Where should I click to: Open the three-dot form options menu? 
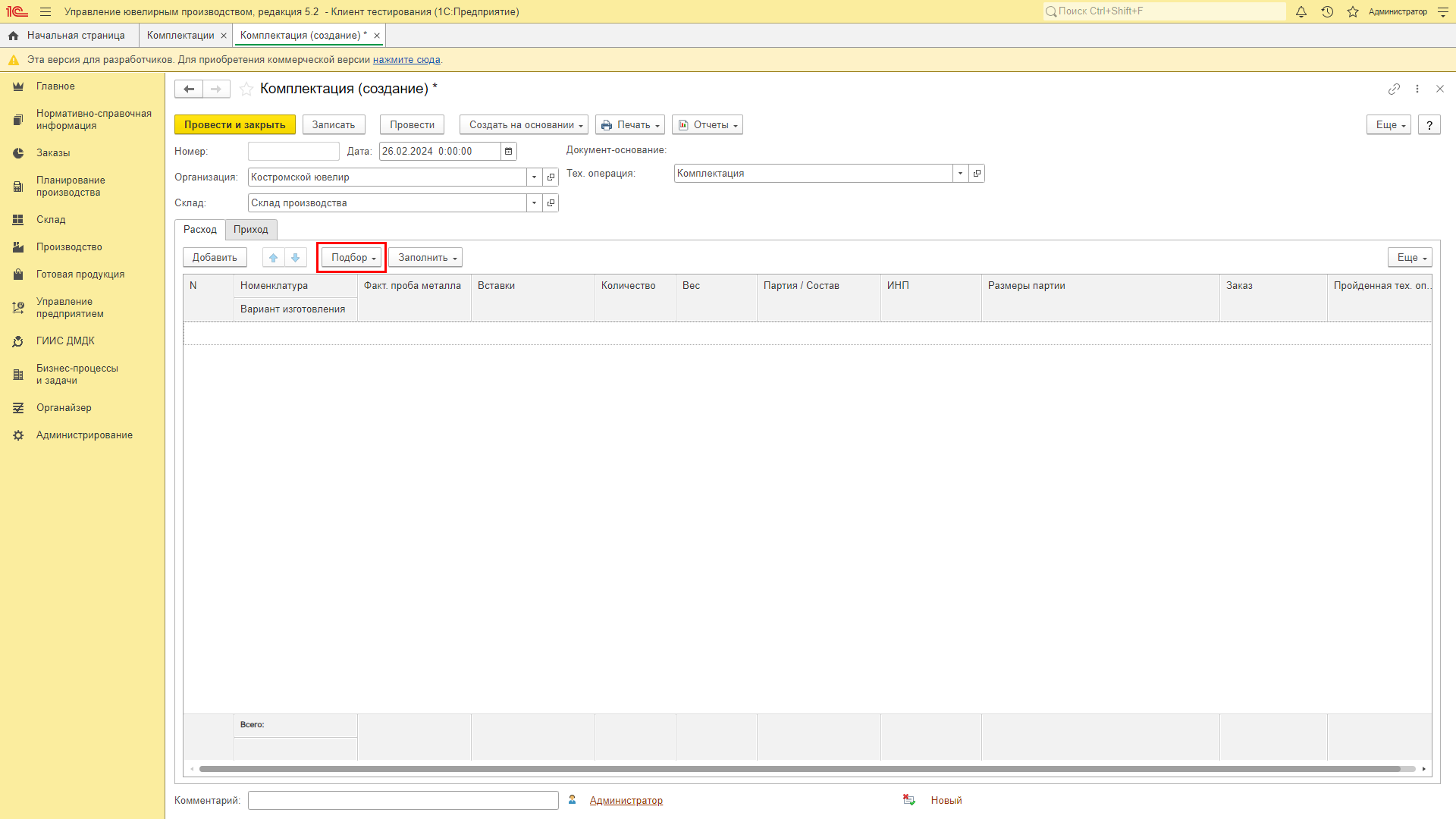click(1417, 89)
